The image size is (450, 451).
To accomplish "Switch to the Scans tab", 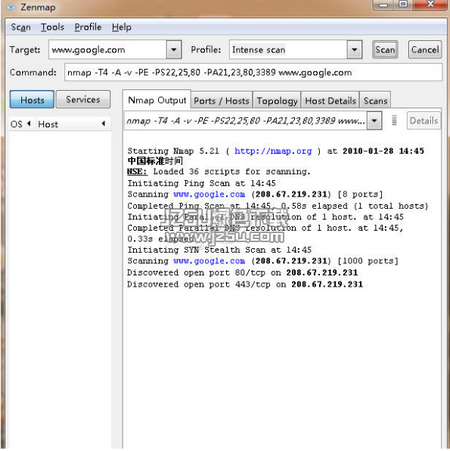I will (x=375, y=101).
